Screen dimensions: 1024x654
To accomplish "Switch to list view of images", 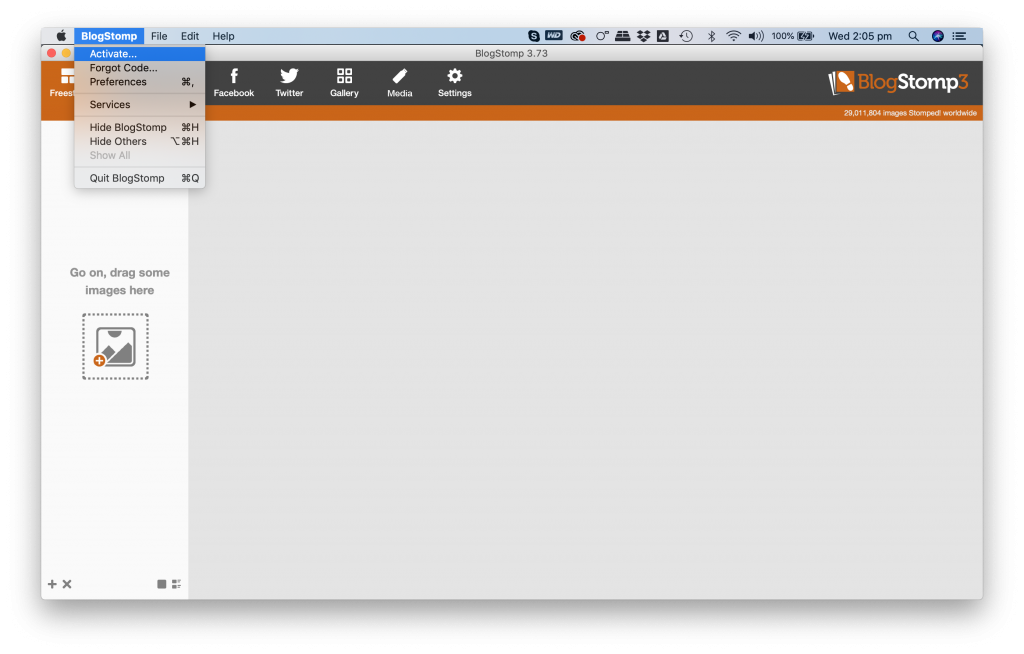I will pos(176,584).
